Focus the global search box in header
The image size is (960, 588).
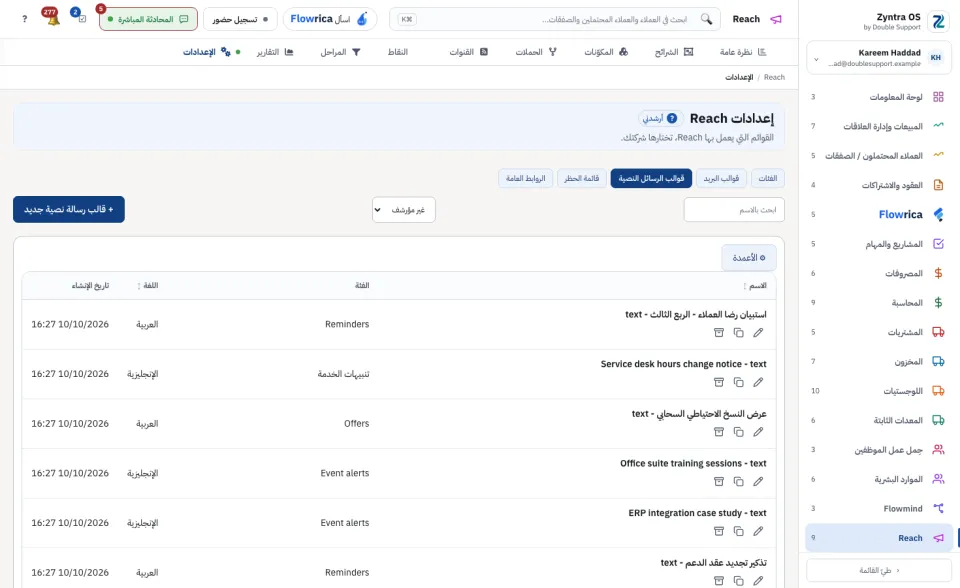tap(554, 19)
